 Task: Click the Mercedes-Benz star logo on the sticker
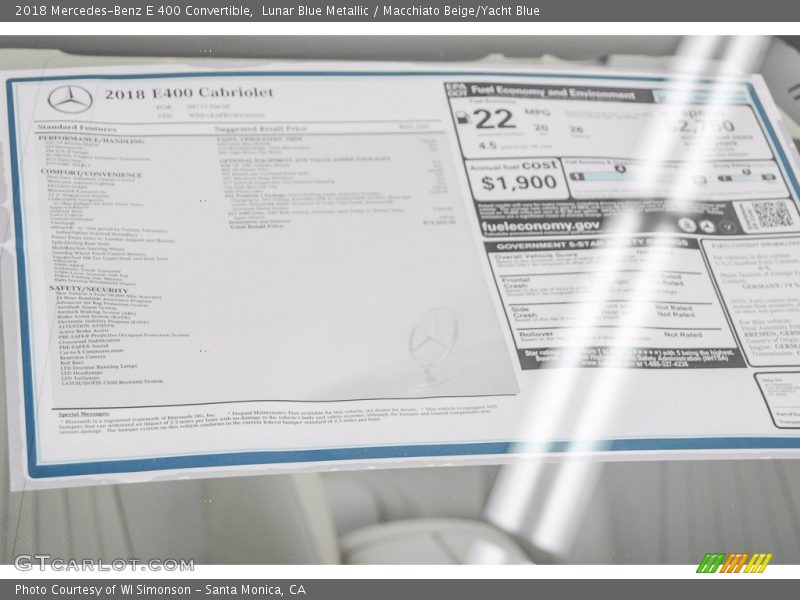point(70,99)
